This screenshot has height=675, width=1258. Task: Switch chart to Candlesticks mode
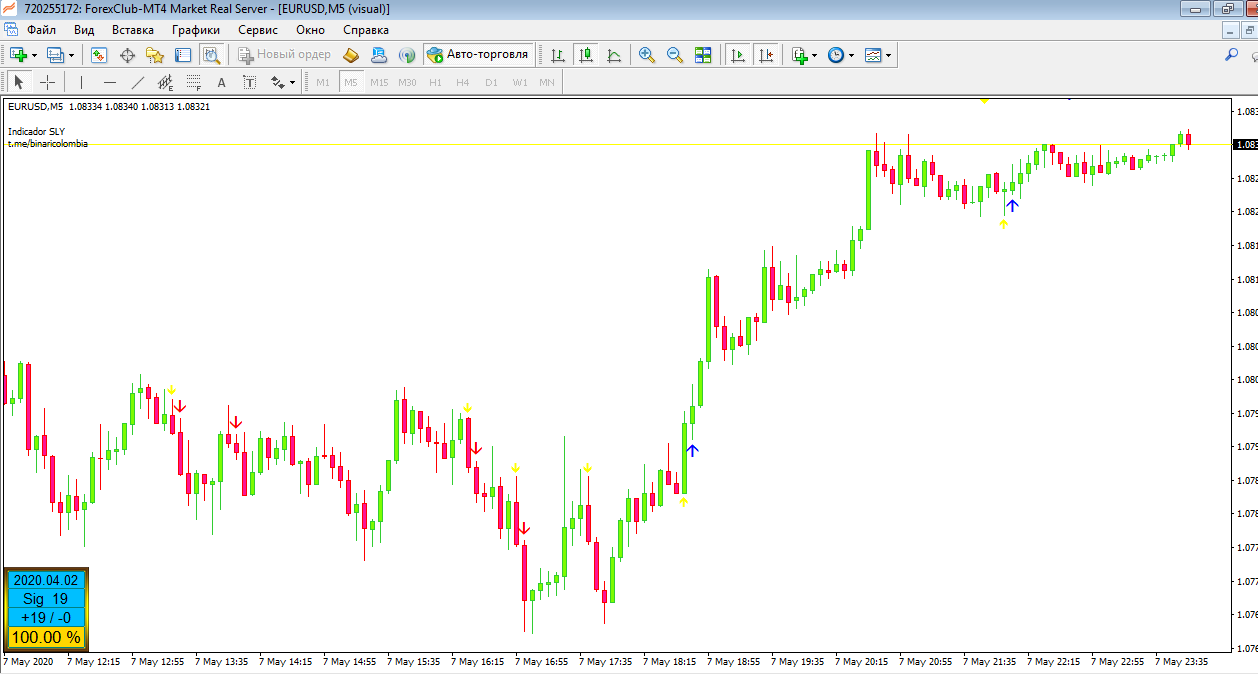pyautogui.click(x=585, y=55)
